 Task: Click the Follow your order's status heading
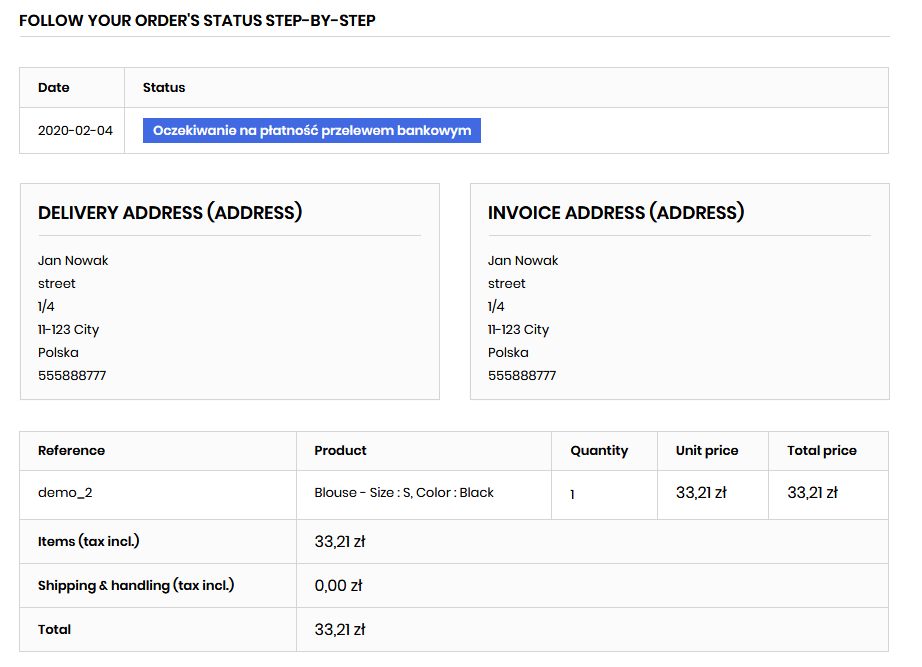[197, 20]
